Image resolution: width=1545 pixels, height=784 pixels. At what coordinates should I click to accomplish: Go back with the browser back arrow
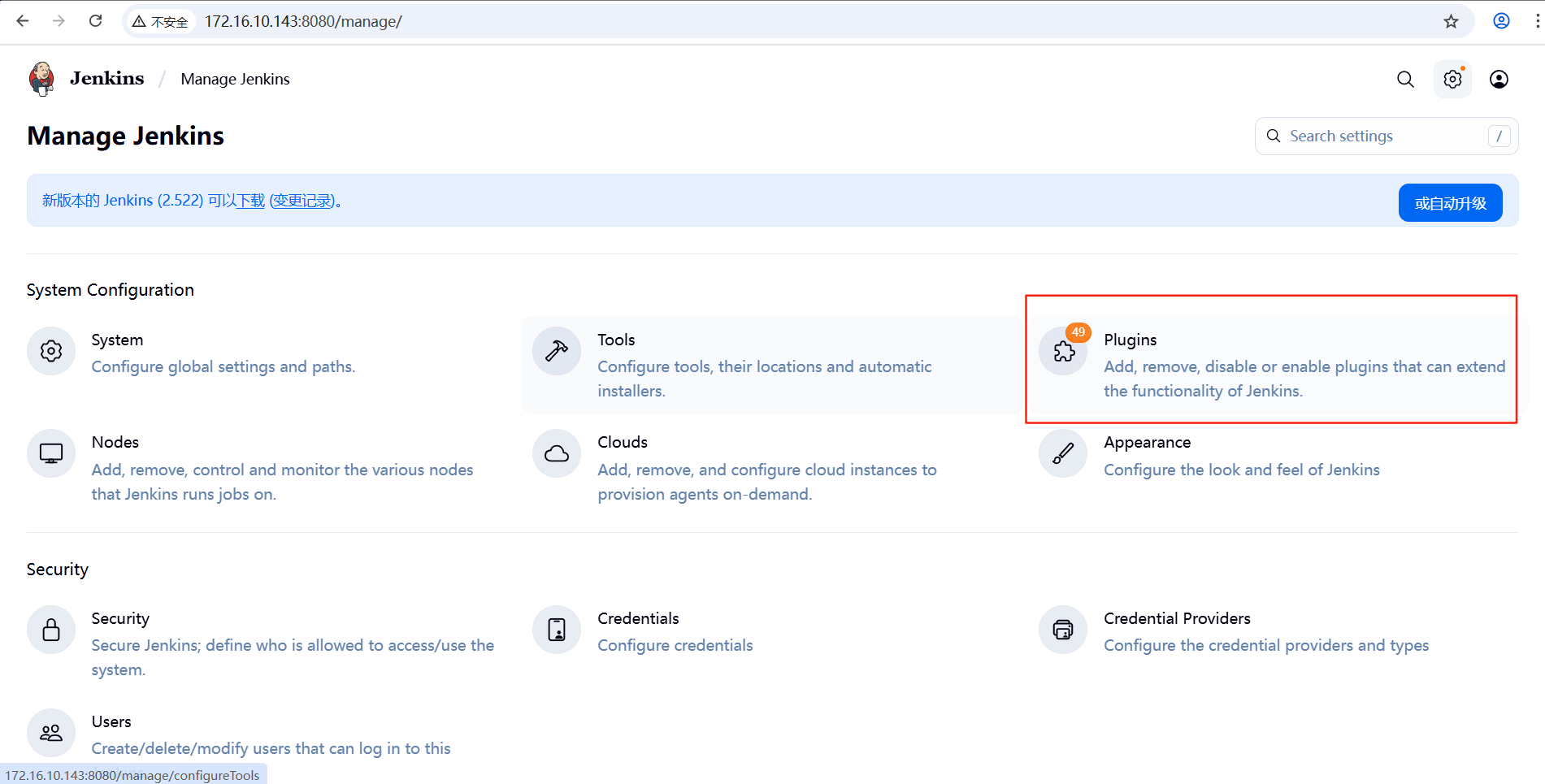[x=23, y=21]
